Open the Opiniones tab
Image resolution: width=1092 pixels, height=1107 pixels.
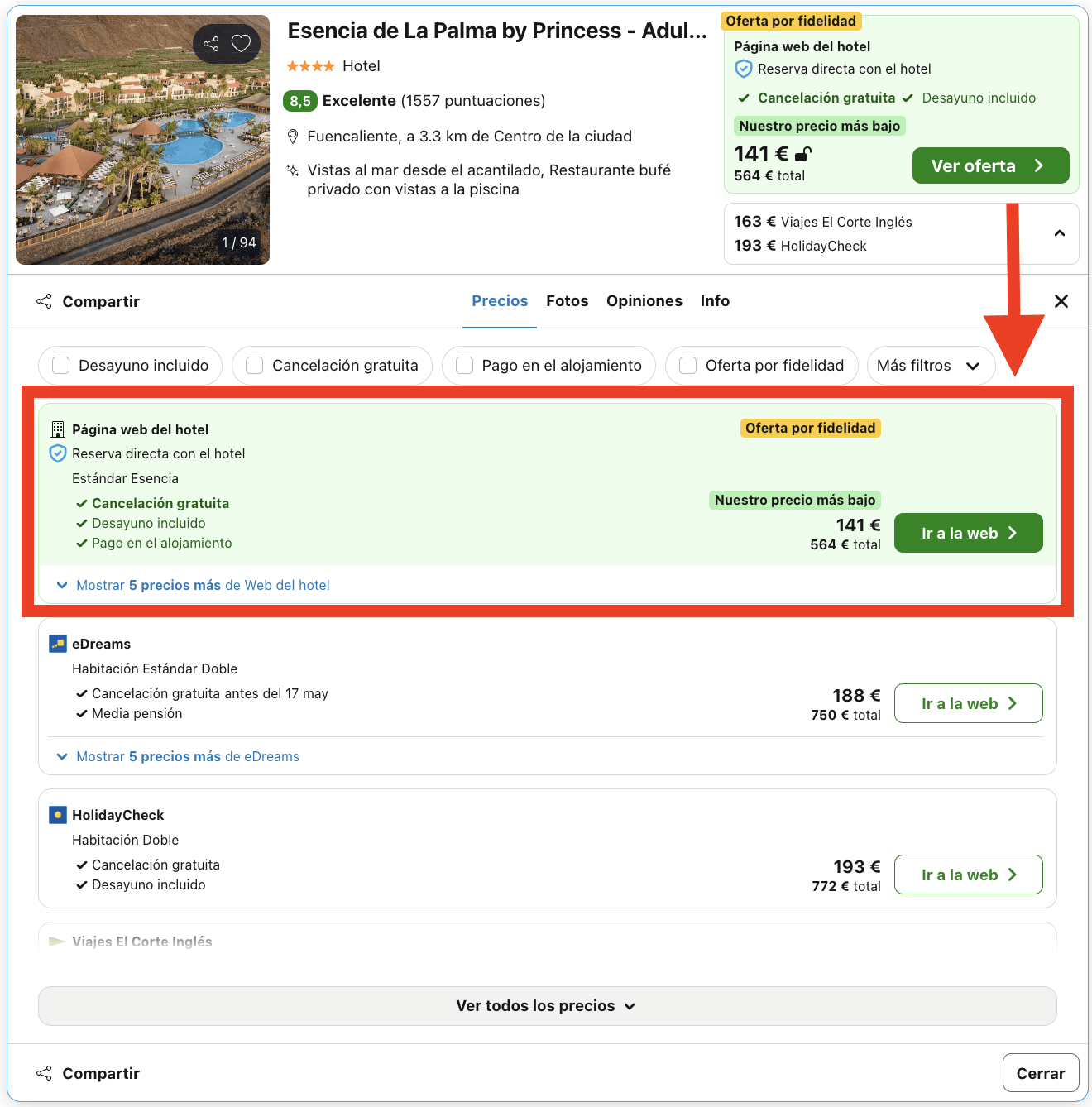tap(644, 300)
